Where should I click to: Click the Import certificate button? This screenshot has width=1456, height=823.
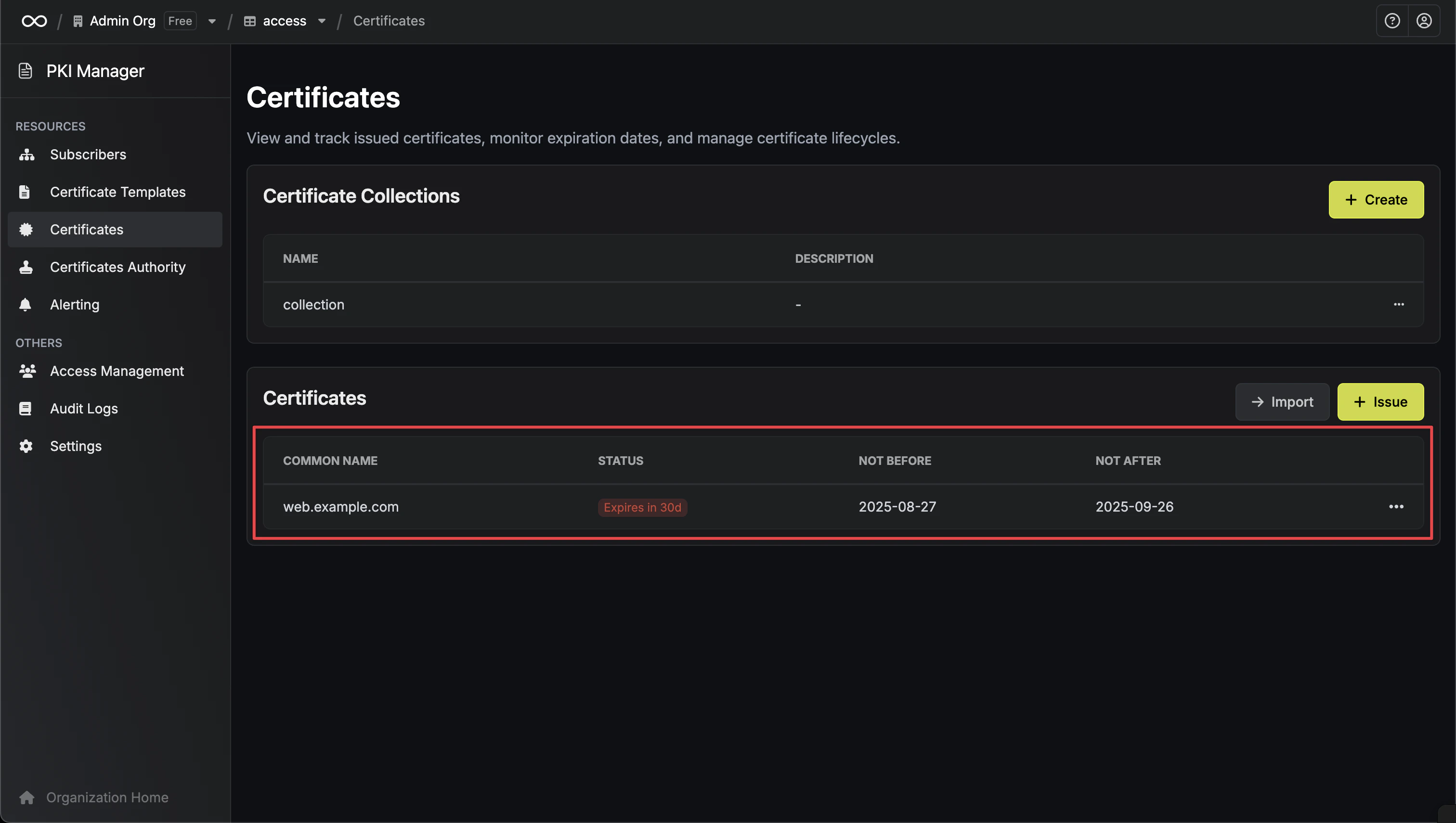point(1282,402)
